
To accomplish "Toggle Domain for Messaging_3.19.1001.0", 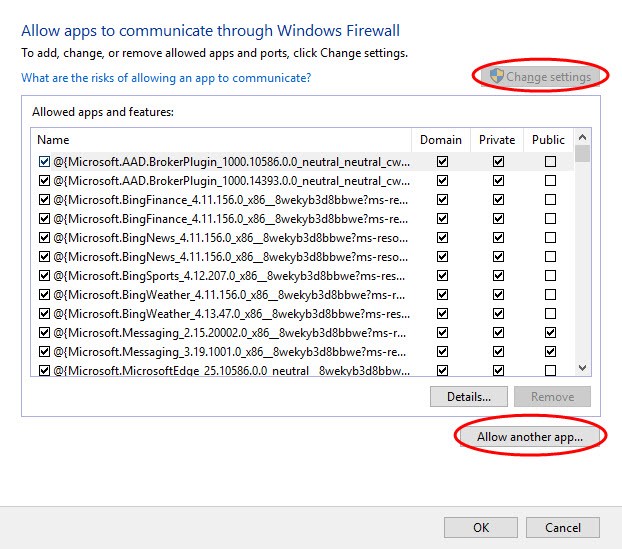I will click(442, 351).
